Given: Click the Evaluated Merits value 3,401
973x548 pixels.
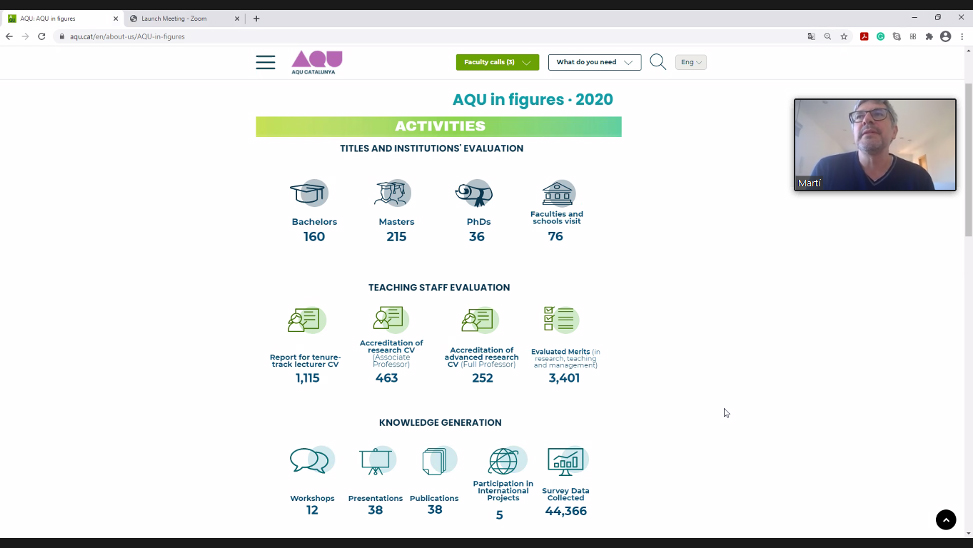Looking at the screenshot, I should pyautogui.click(x=564, y=378).
